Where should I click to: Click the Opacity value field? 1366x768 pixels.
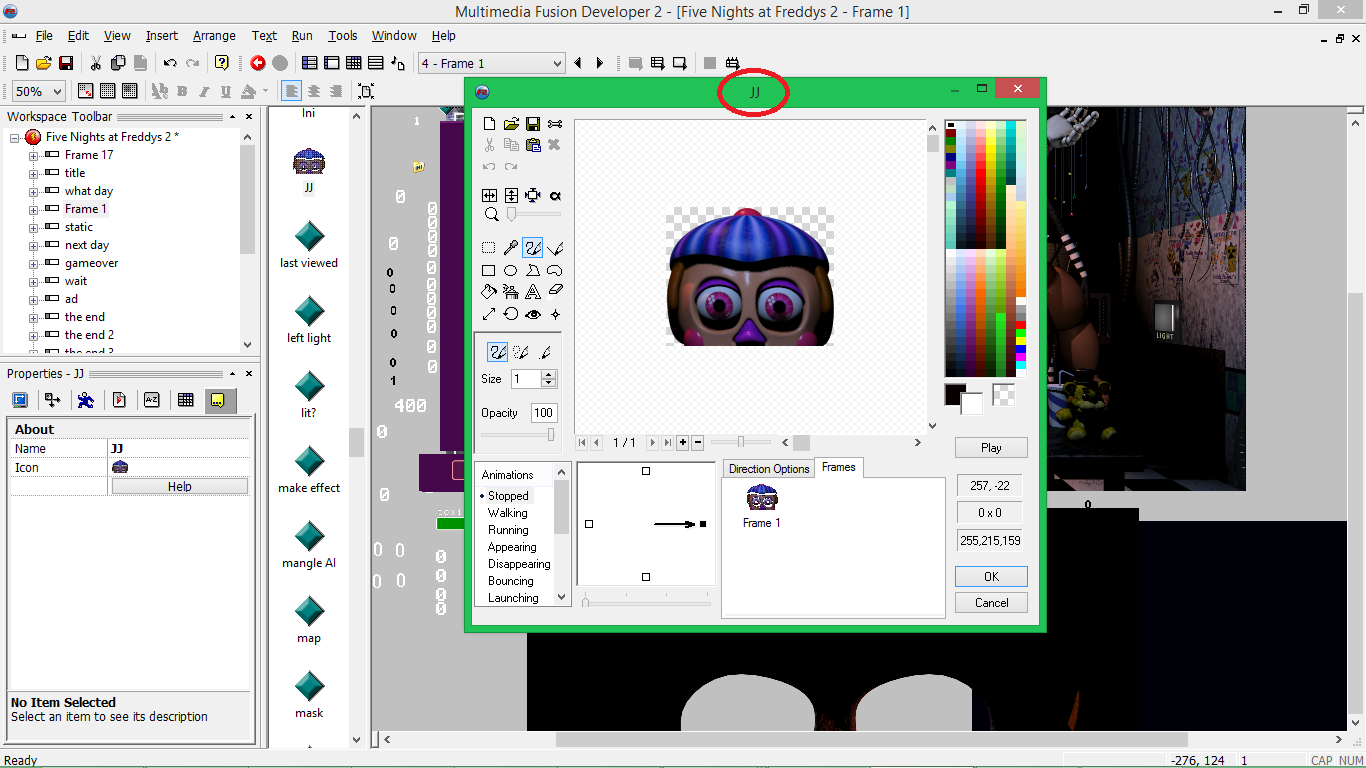[544, 413]
